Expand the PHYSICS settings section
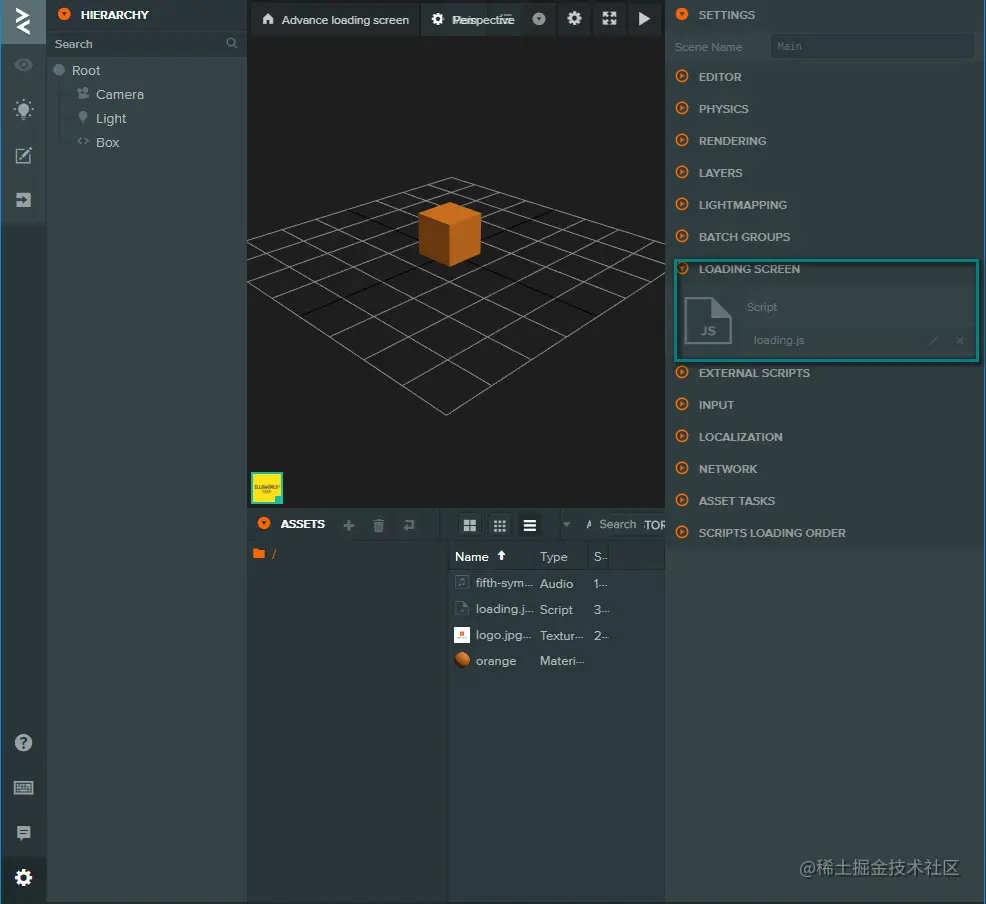The height and width of the screenshot is (904, 986). pos(723,109)
